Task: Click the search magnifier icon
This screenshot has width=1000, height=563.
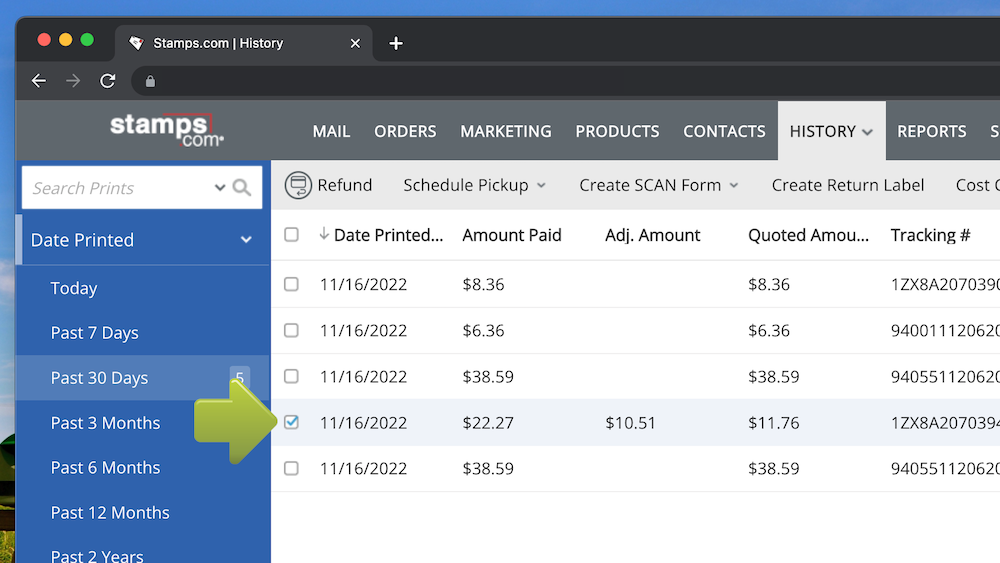Action: pyautogui.click(x=242, y=188)
